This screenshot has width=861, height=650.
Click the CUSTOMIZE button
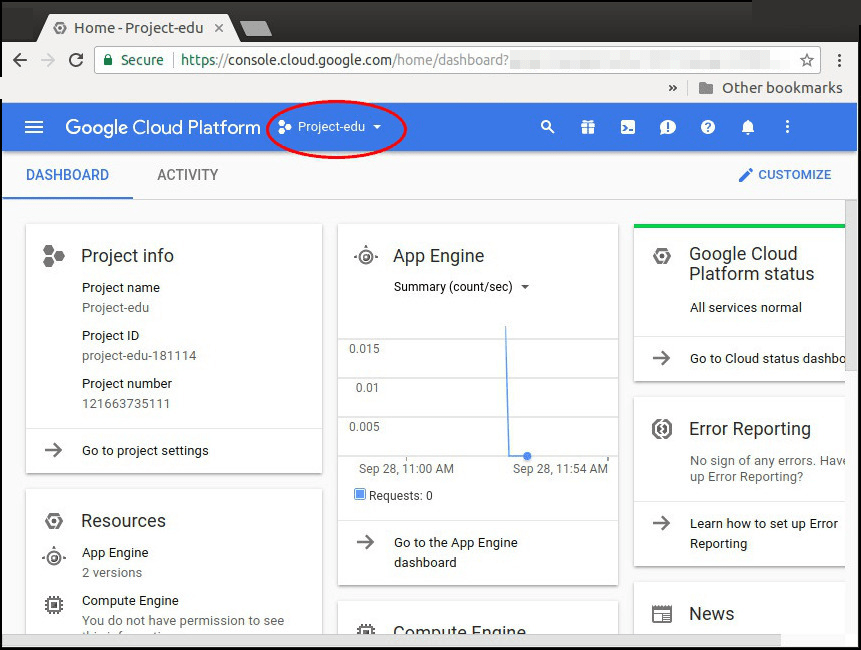[x=785, y=175]
